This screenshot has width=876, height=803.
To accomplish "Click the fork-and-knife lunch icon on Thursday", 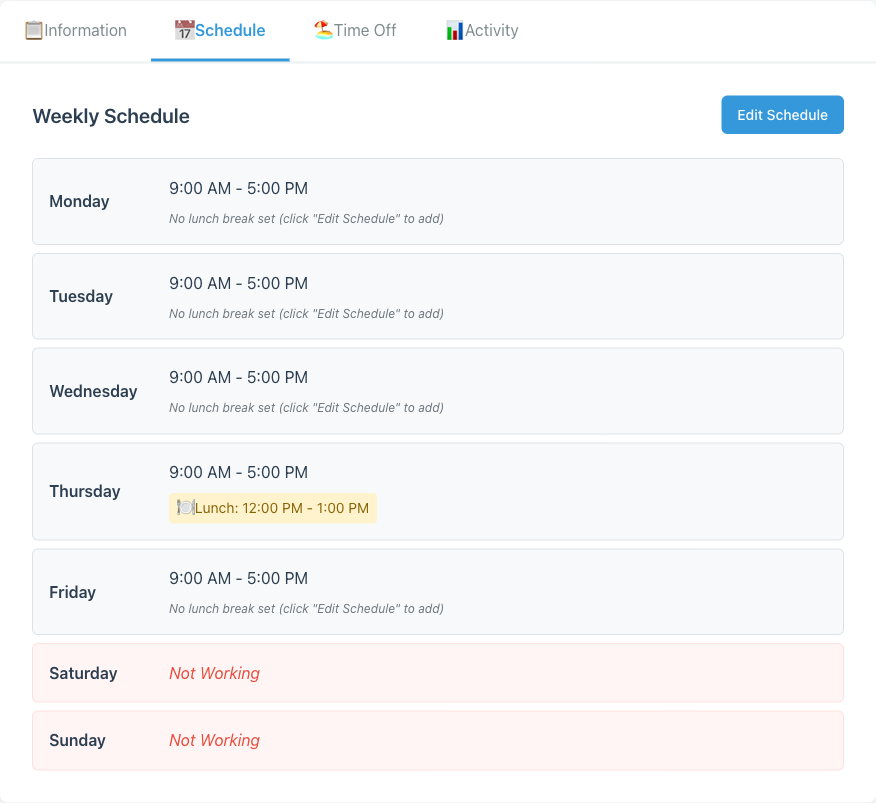I will (x=184, y=508).
